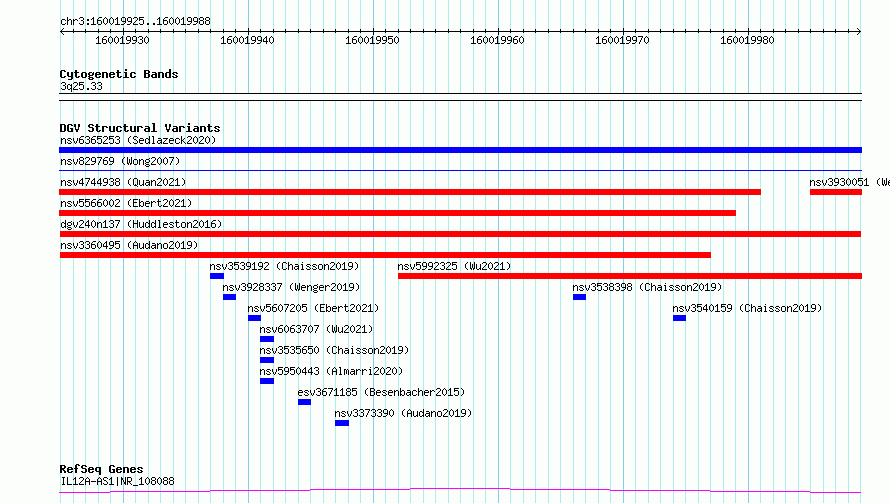Click the thick blue bar of nsv6365253

click(460, 150)
